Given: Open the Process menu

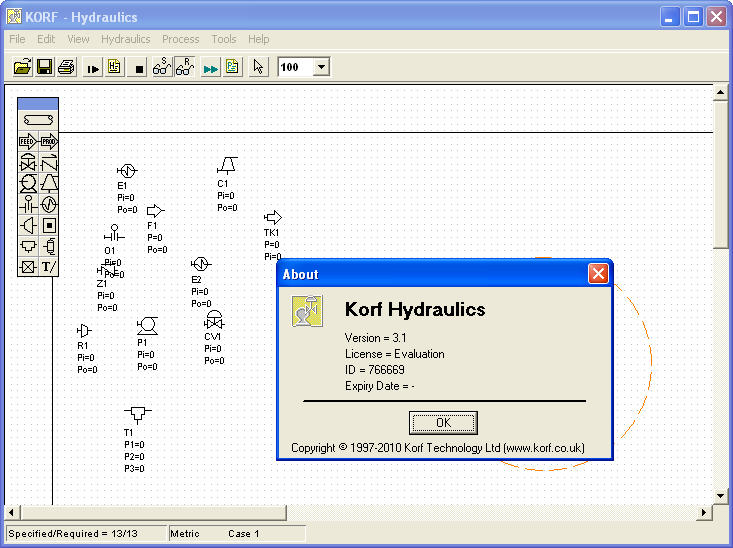Looking at the screenshot, I should point(180,39).
